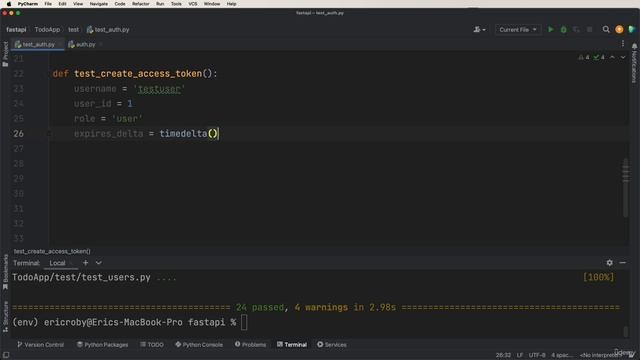Open the Project tool window
The image size is (640, 360).
5,54
